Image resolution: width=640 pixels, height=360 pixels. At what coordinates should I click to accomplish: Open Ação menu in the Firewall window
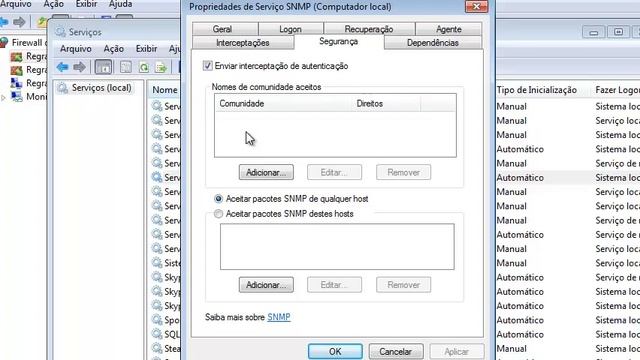pos(53,4)
